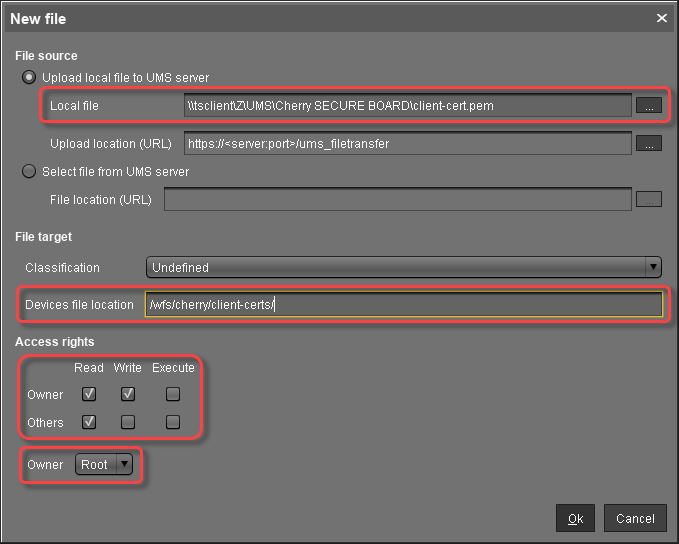The height and width of the screenshot is (544, 679).
Task: Click the browse button beside Upload location
Action: click(x=649, y=143)
